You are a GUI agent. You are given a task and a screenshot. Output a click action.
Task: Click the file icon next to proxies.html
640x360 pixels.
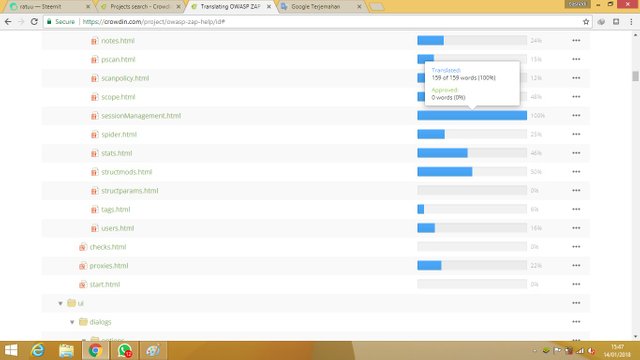click(83, 266)
